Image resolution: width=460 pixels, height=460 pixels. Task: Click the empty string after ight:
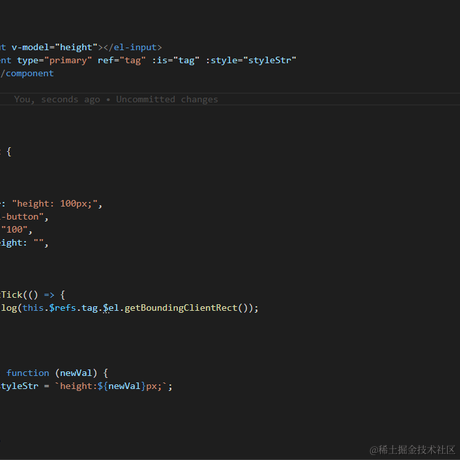tap(38, 243)
